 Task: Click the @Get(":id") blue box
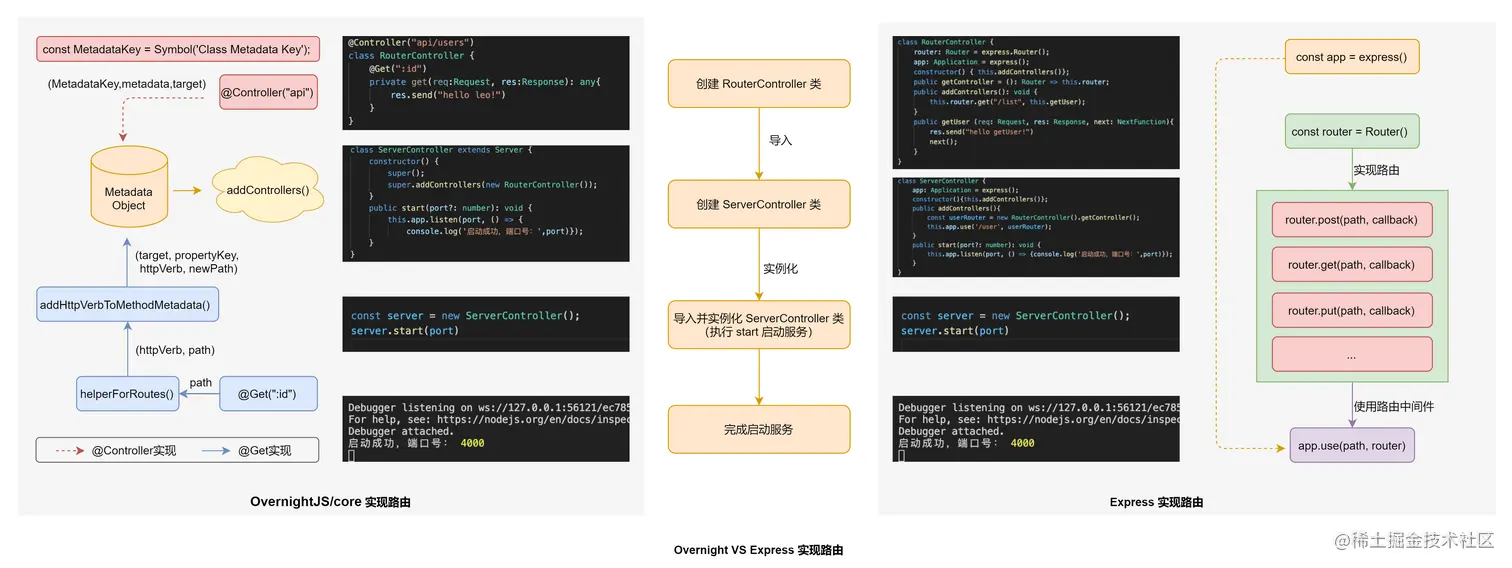267,394
